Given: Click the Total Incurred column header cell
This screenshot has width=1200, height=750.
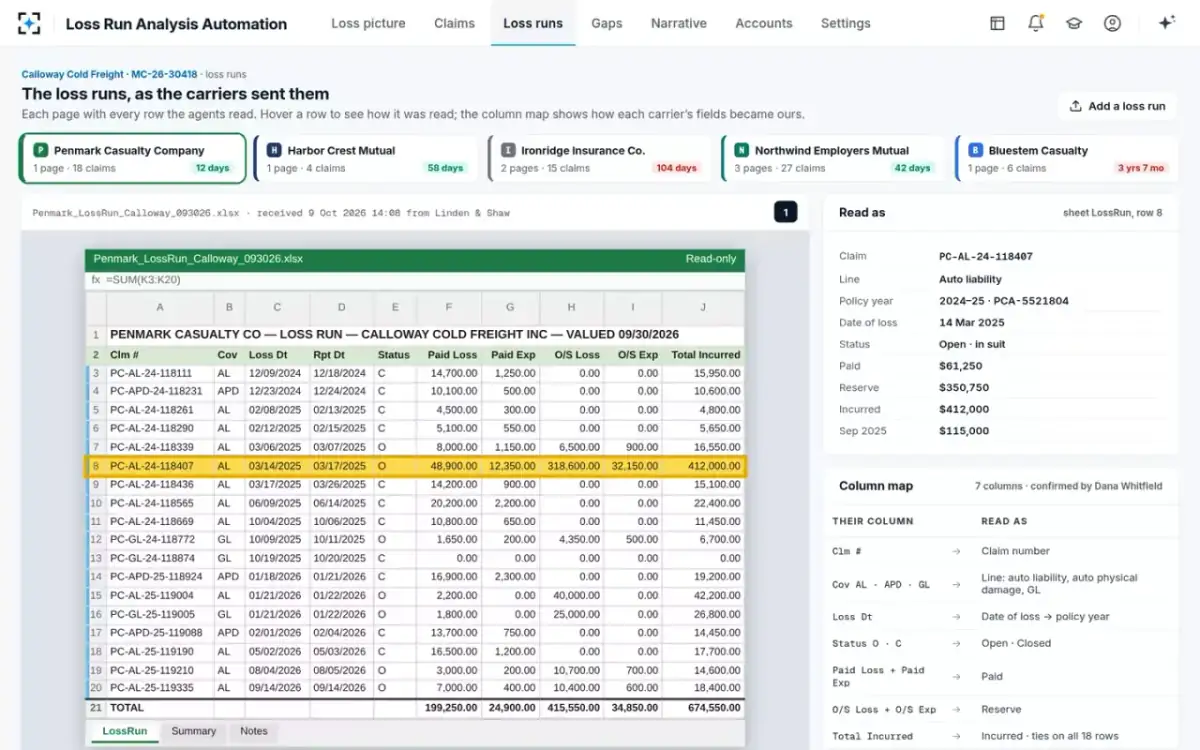Looking at the screenshot, I should (704, 354).
